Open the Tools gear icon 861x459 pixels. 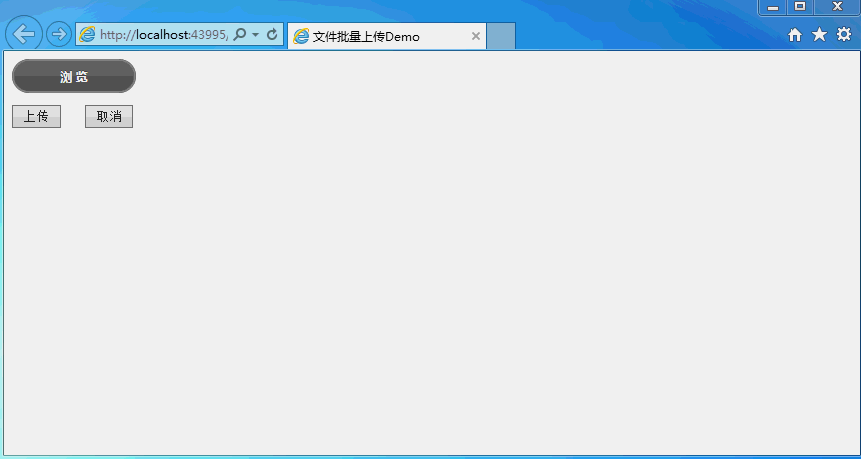pyautogui.click(x=844, y=35)
